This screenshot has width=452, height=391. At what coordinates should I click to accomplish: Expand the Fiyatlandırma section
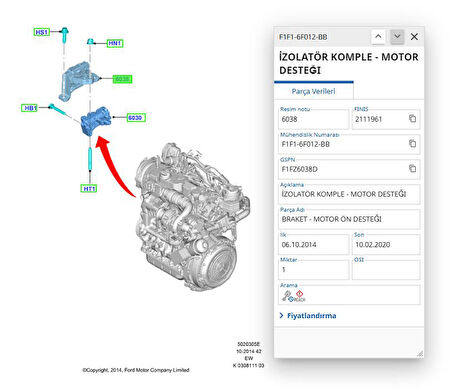click(x=308, y=316)
